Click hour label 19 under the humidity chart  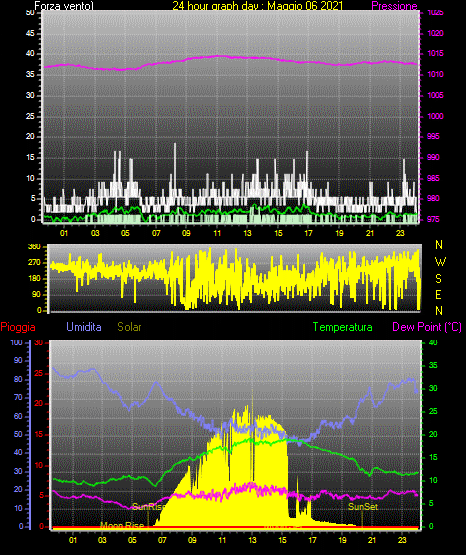click(x=342, y=540)
